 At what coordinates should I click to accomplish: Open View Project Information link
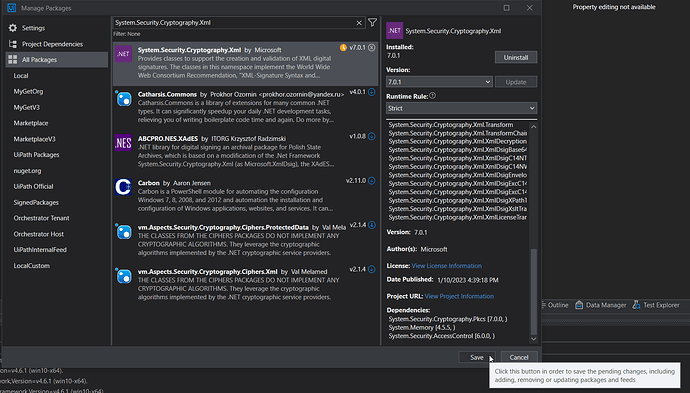pyautogui.click(x=459, y=296)
